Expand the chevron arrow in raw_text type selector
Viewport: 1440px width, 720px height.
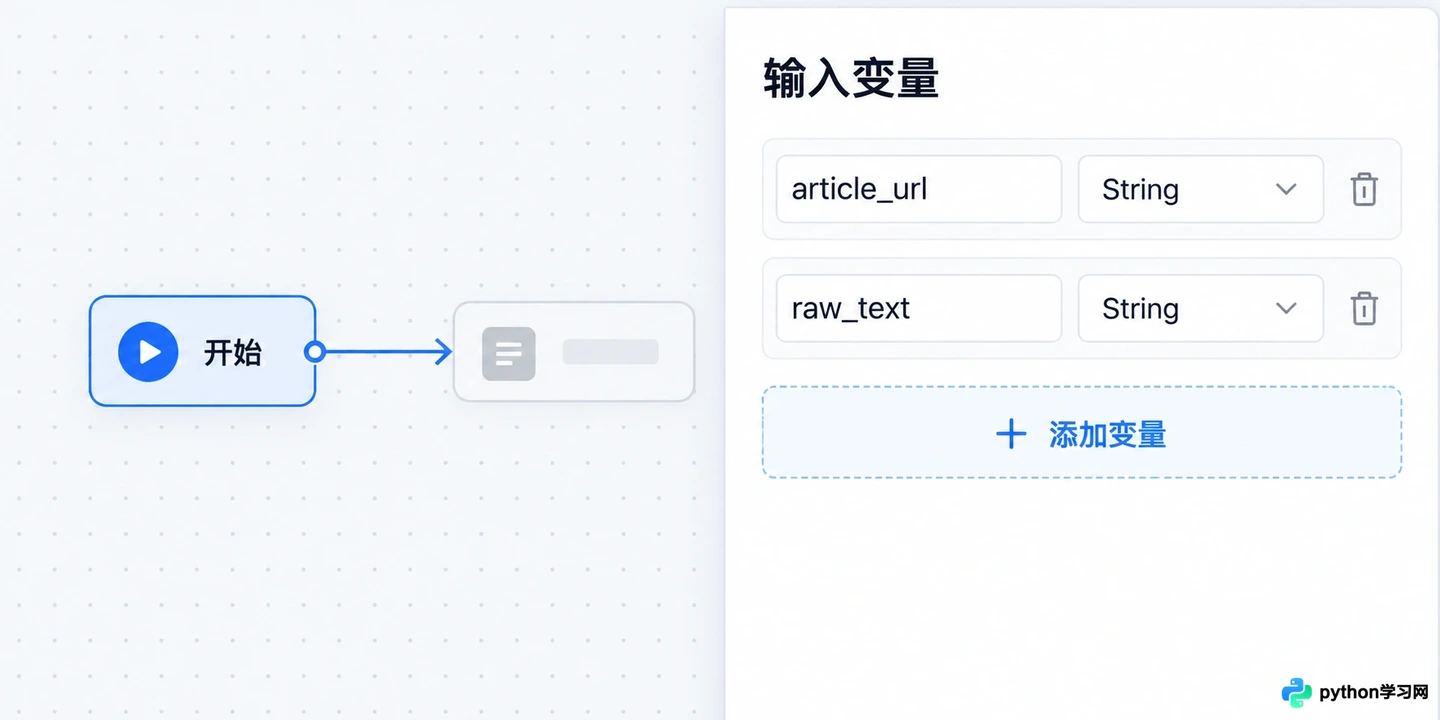point(1286,308)
